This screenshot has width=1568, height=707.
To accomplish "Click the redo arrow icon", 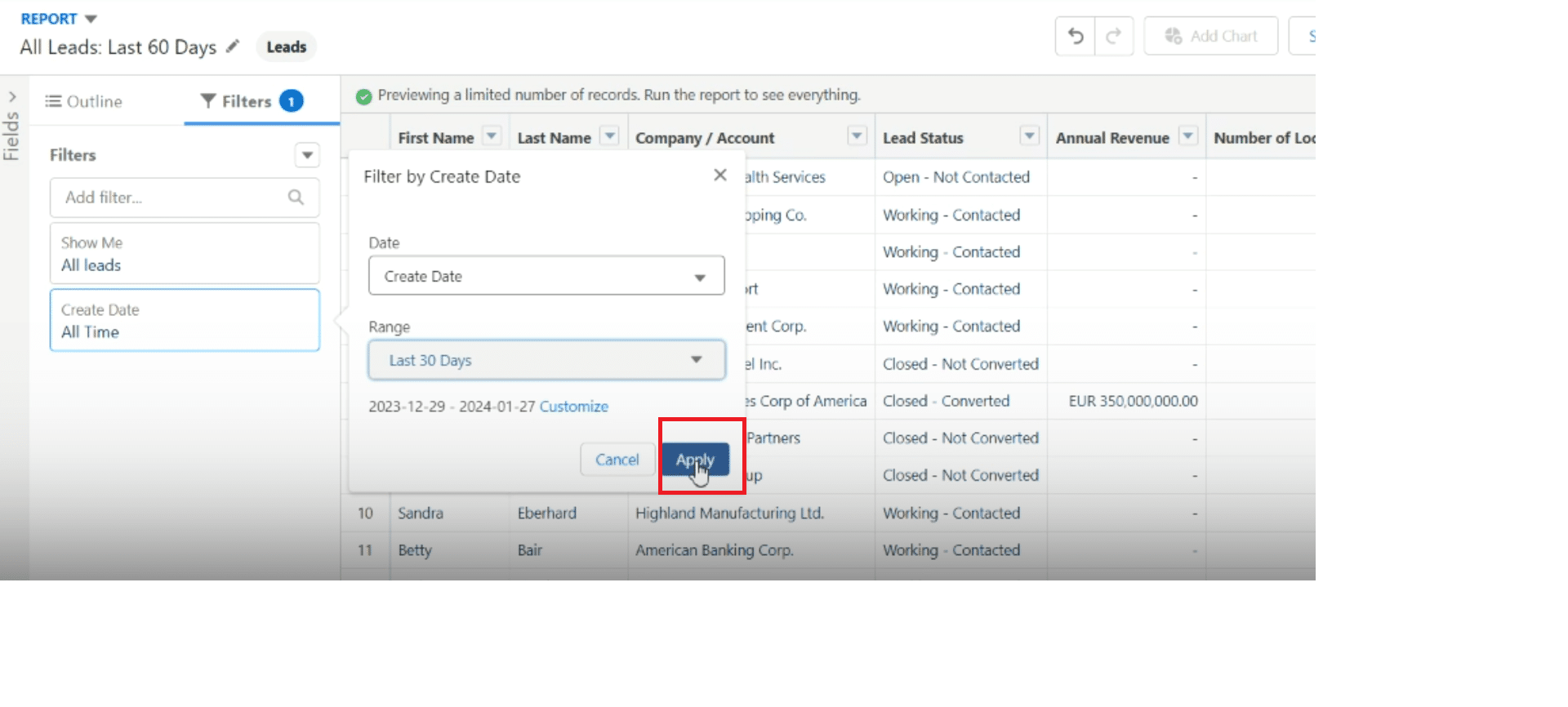I will (1113, 36).
